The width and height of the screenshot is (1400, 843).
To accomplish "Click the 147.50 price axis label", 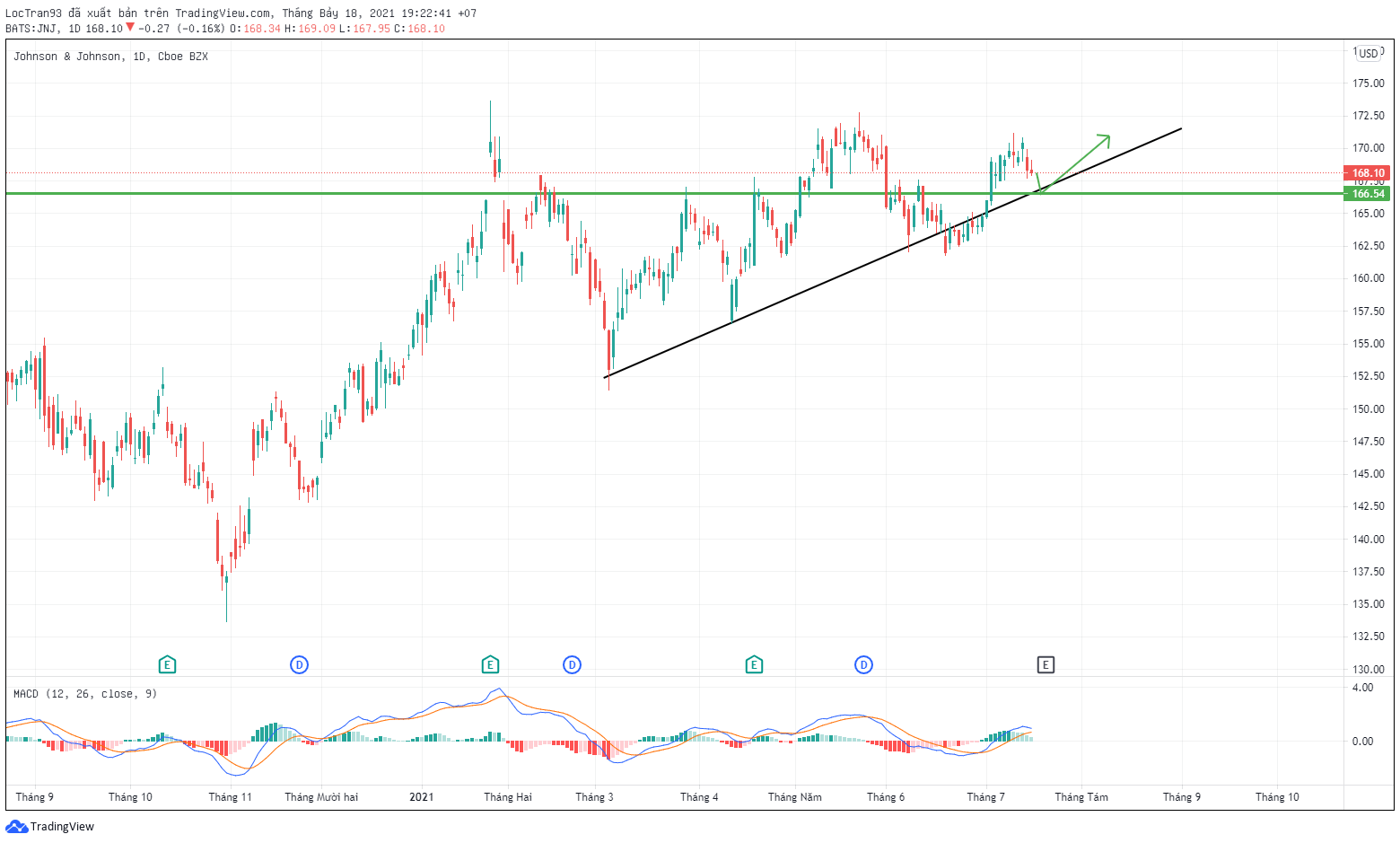I will [1369, 442].
